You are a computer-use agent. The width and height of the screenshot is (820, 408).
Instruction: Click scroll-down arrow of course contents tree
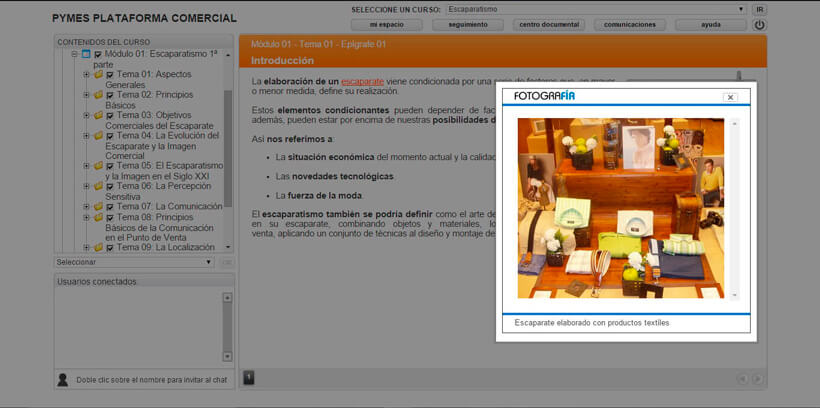click(x=228, y=247)
